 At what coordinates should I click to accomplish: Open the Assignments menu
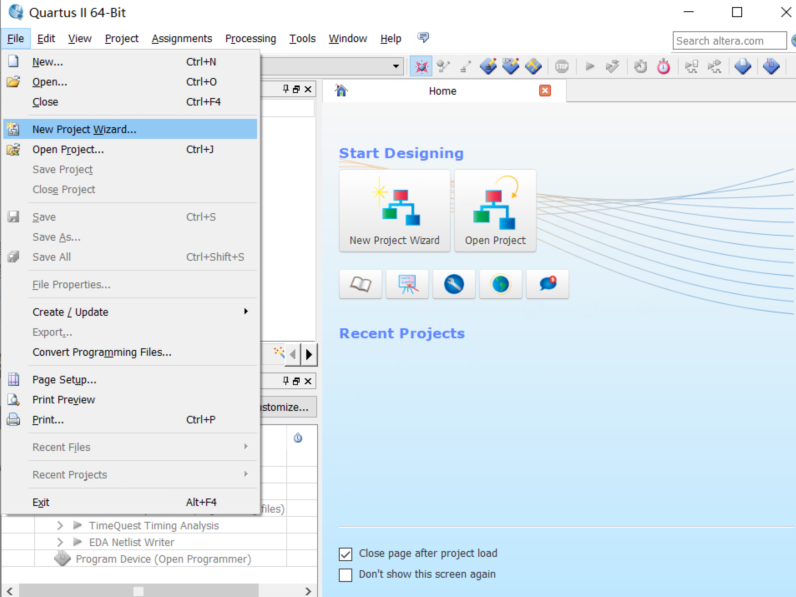182,39
